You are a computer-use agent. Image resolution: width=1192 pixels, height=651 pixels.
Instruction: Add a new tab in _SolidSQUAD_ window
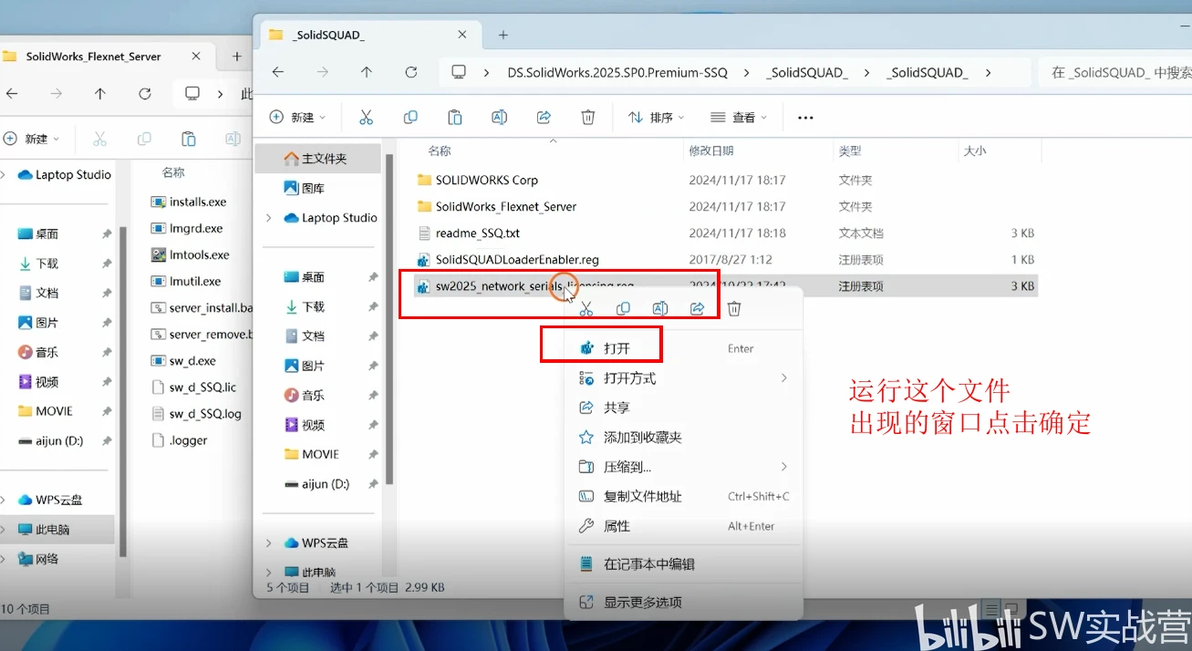tap(503, 35)
